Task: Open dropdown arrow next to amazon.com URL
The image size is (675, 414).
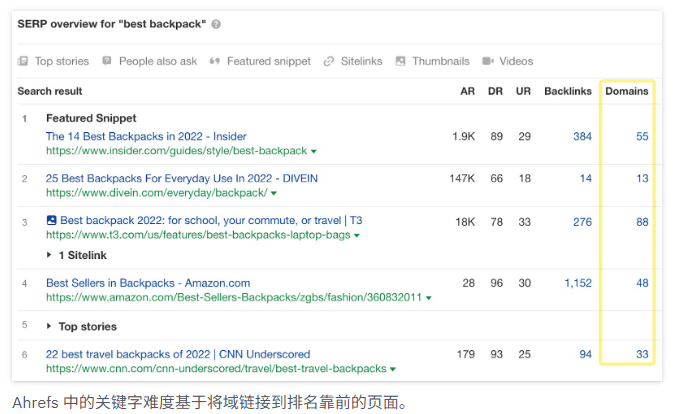Action: tap(429, 298)
